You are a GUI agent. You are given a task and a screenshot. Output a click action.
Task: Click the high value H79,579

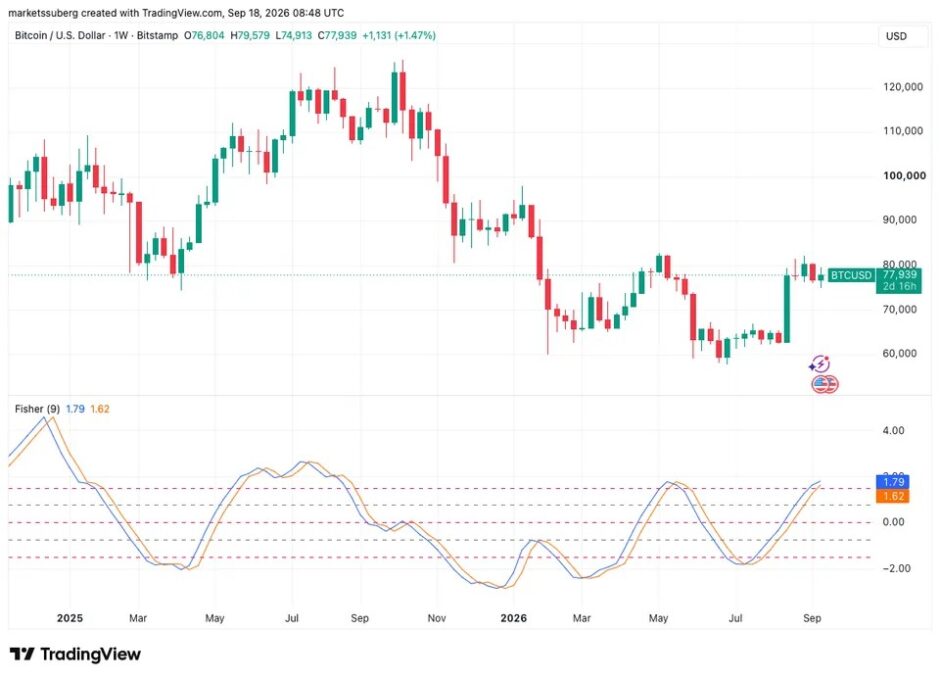(250, 35)
